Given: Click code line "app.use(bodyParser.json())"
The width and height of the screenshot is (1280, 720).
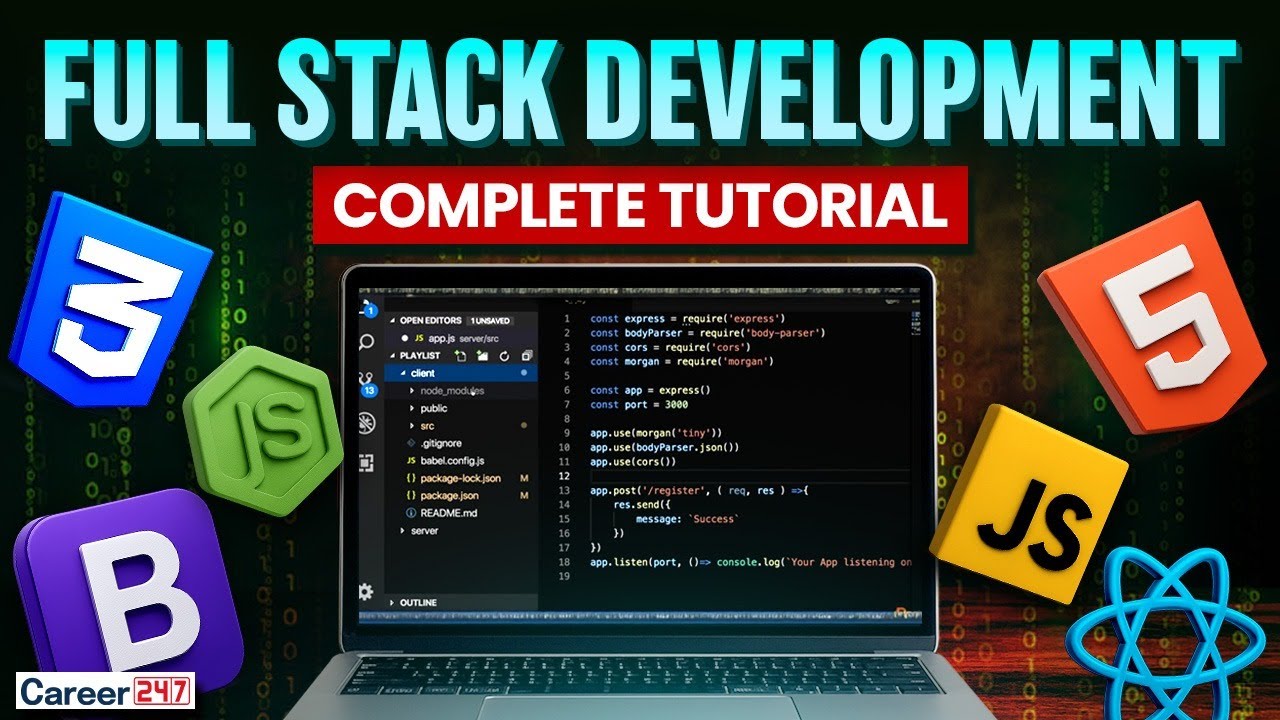Looking at the screenshot, I should click(x=665, y=447).
